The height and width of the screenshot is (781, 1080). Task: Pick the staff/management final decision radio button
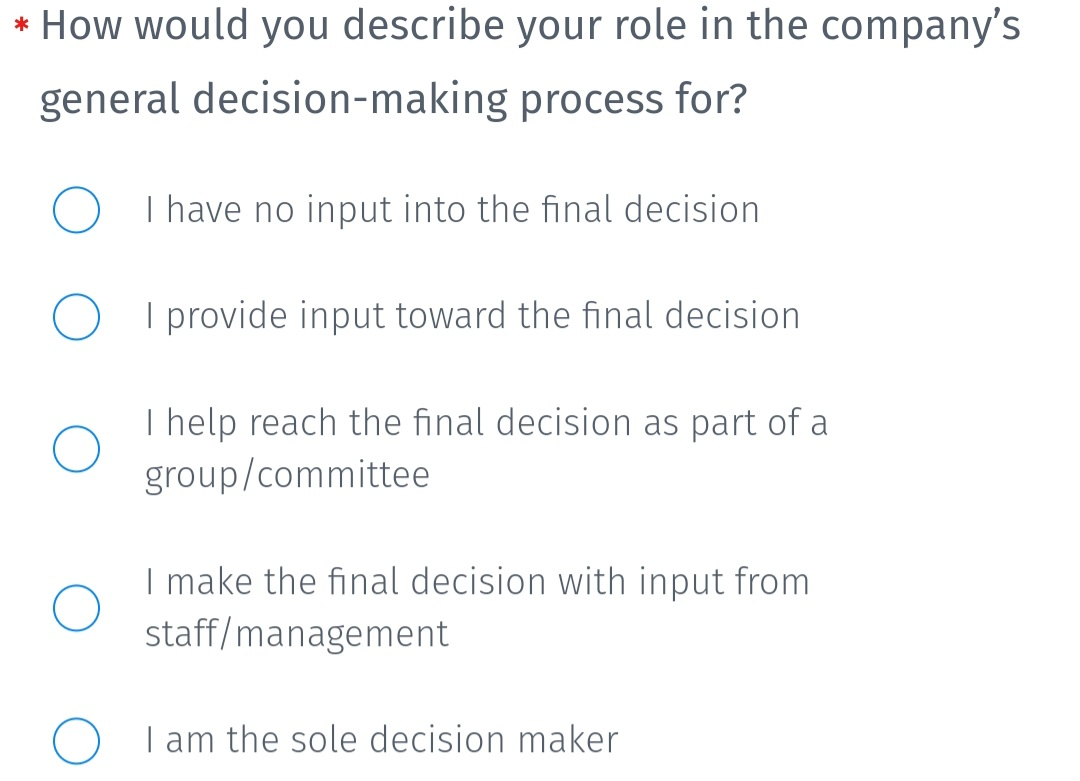click(x=76, y=608)
